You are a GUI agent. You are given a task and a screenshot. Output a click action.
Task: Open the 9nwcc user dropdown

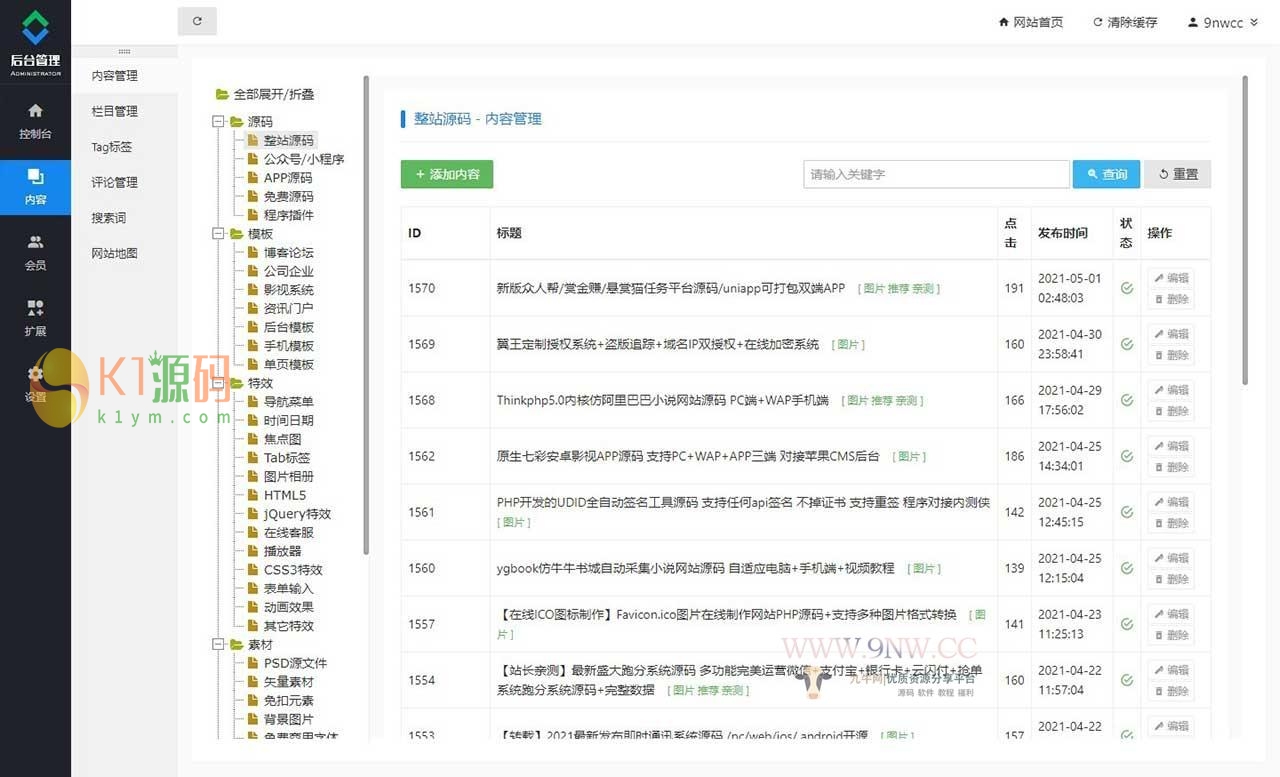[1222, 22]
